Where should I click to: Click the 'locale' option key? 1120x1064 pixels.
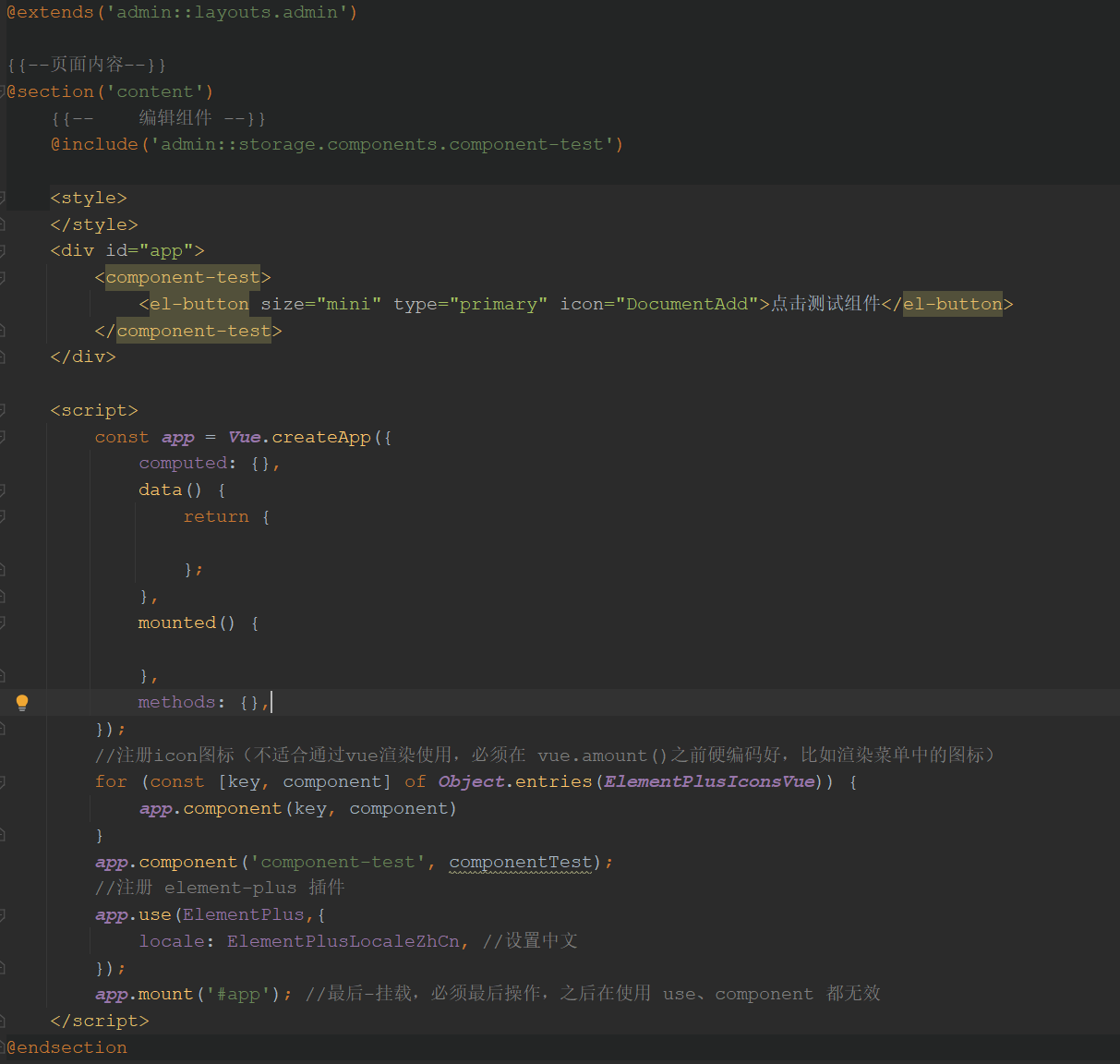point(172,942)
